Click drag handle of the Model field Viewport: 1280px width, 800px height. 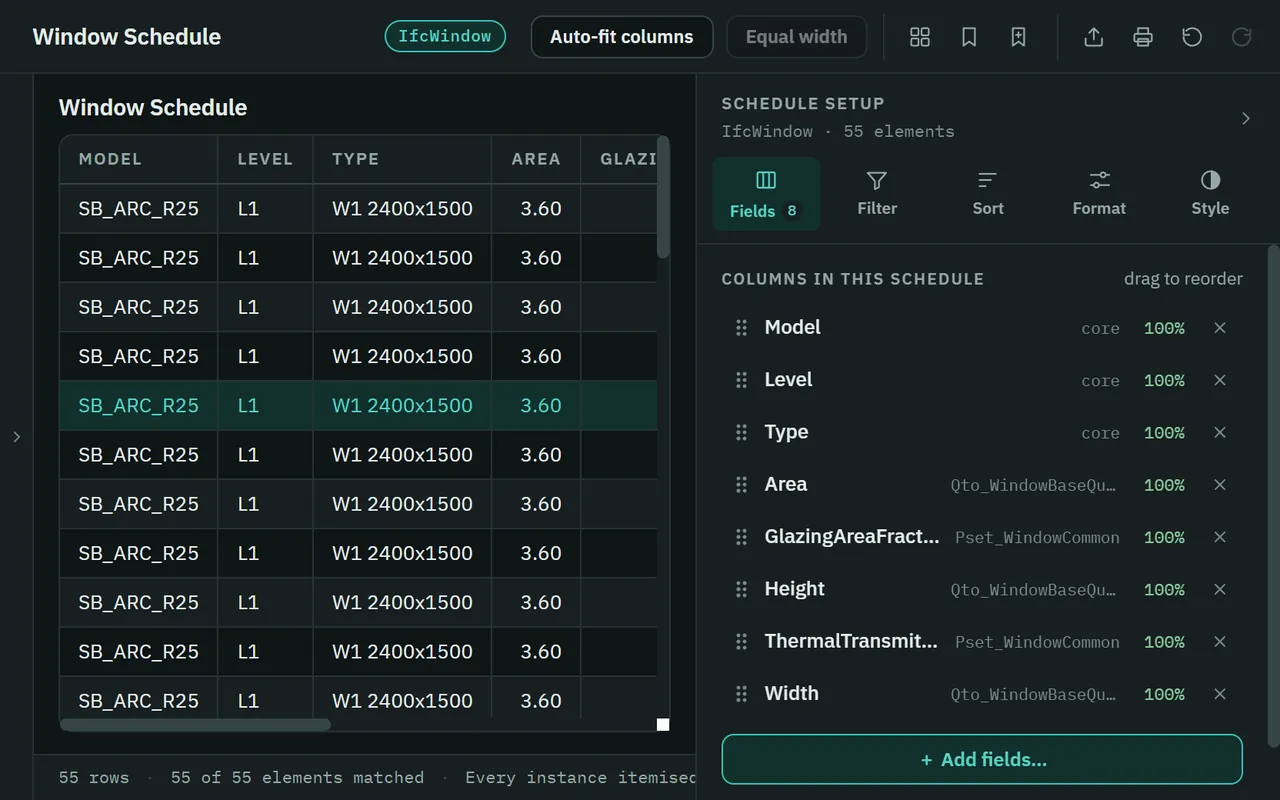pos(742,328)
